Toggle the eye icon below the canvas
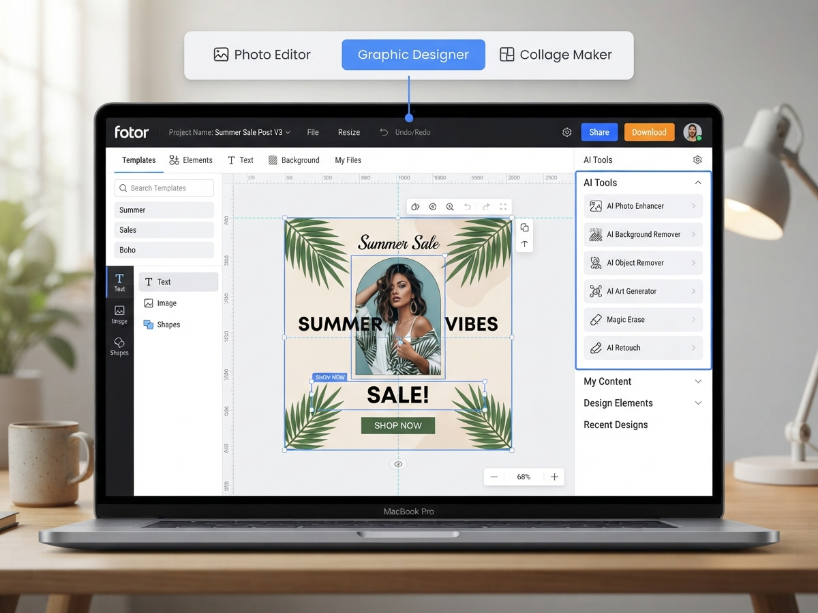The width and height of the screenshot is (818, 613). (x=398, y=464)
